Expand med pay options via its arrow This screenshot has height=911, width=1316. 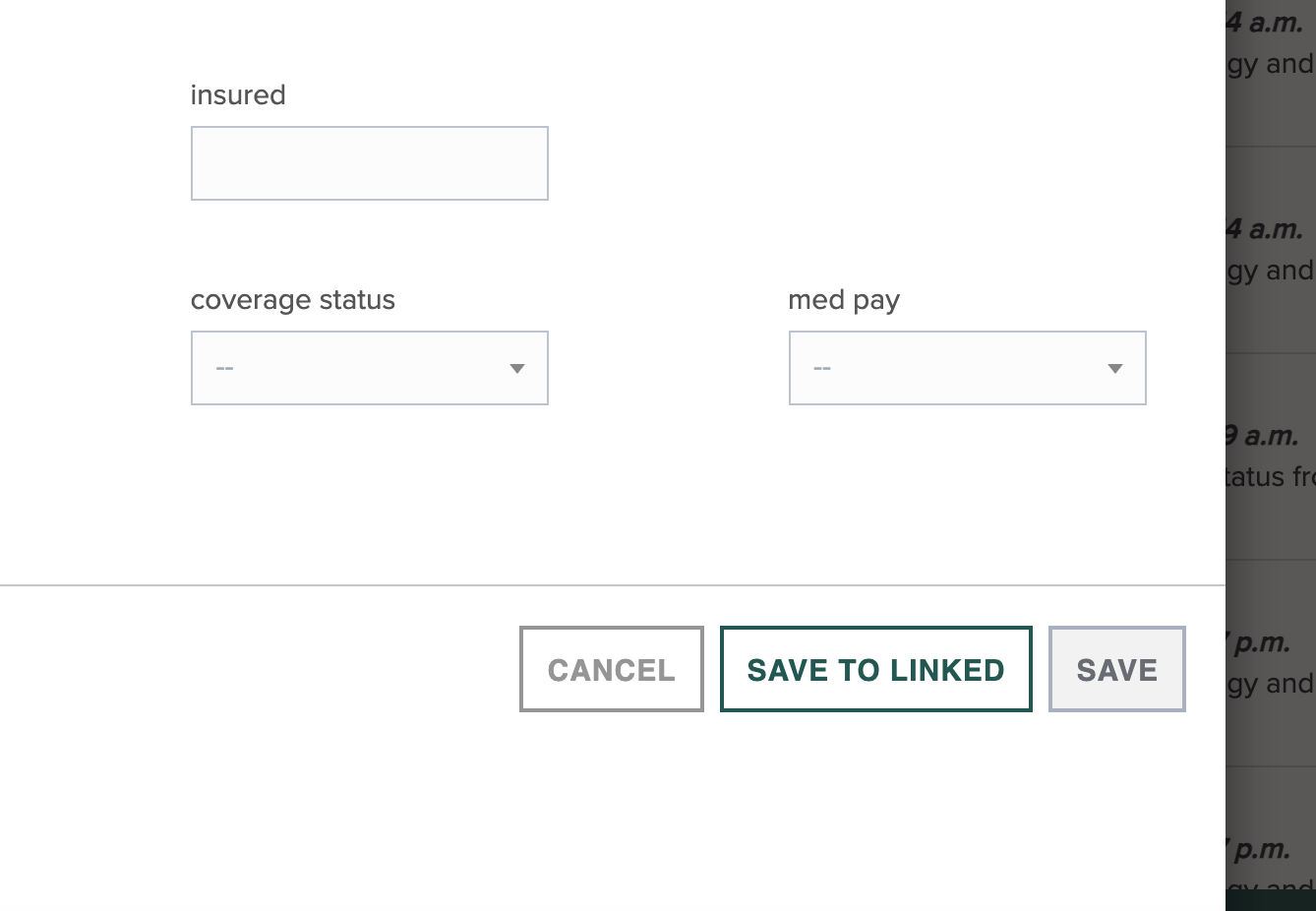(x=1114, y=368)
